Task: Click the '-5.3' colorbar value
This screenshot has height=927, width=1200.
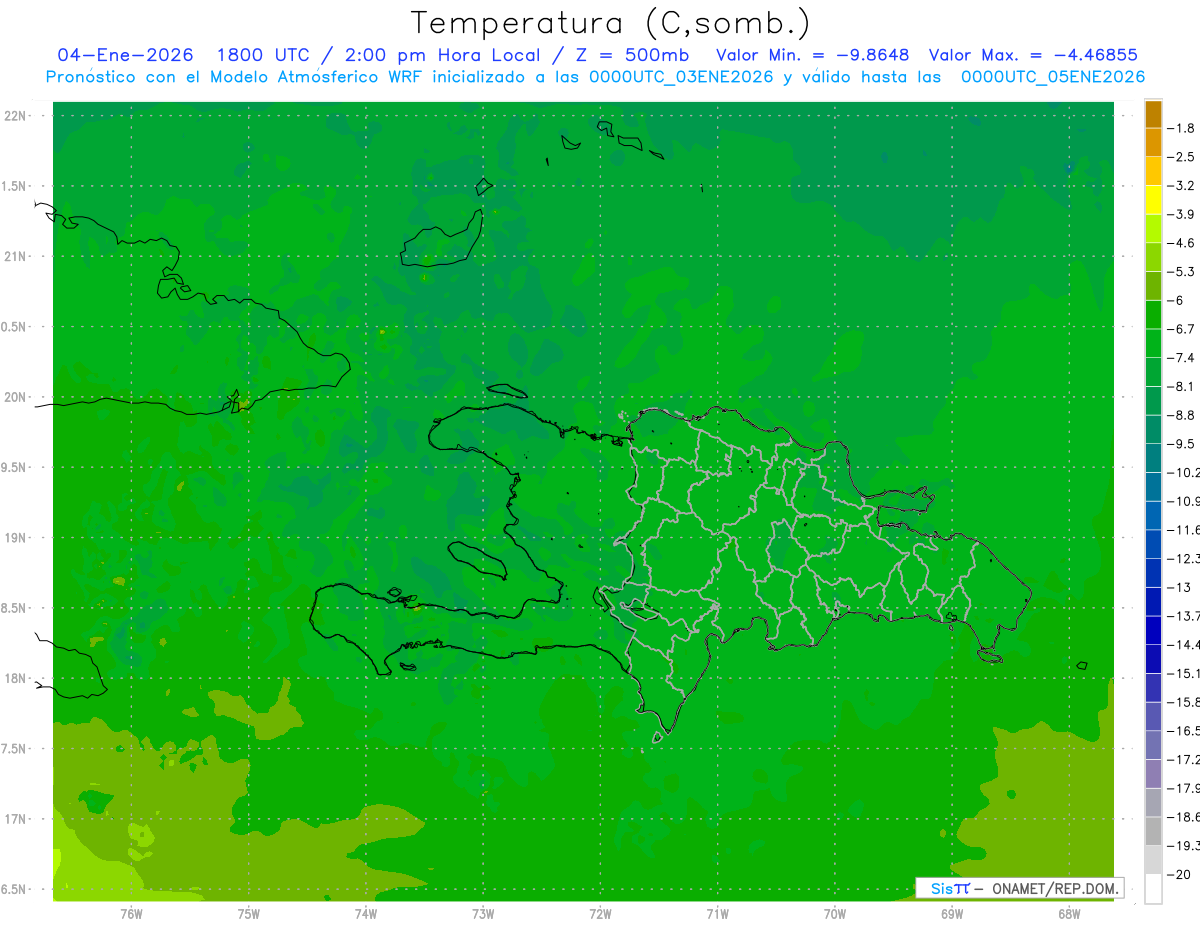Action: point(1183,272)
